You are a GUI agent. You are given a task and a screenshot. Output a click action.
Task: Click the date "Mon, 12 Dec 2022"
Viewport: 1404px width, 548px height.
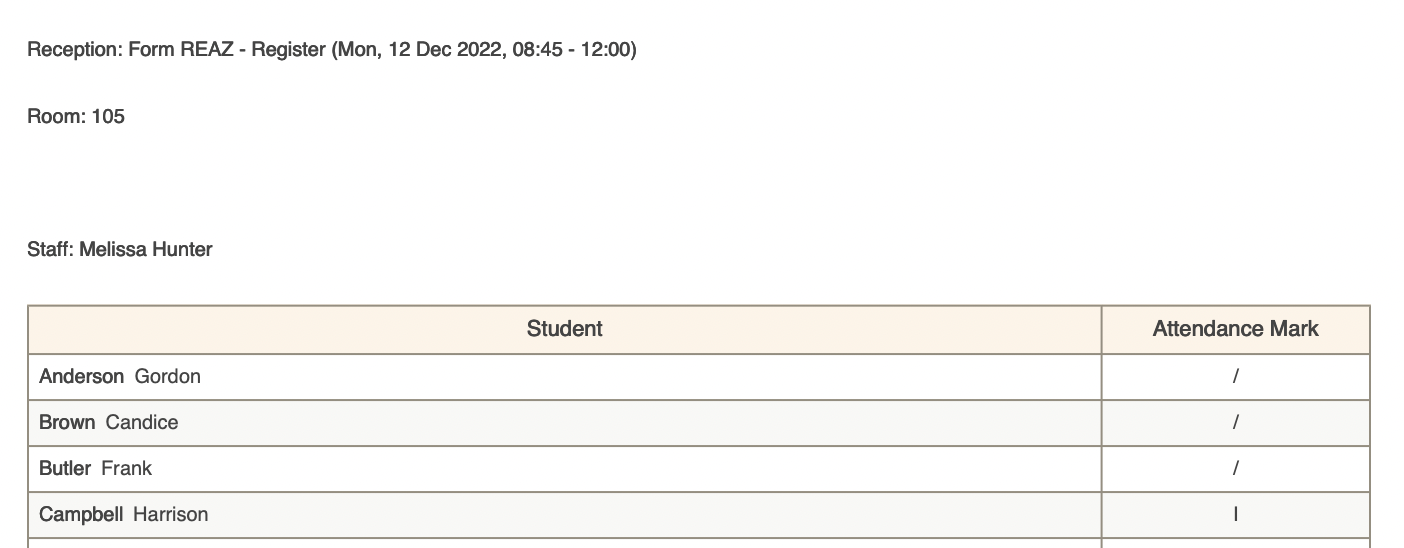click(x=420, y=49)
